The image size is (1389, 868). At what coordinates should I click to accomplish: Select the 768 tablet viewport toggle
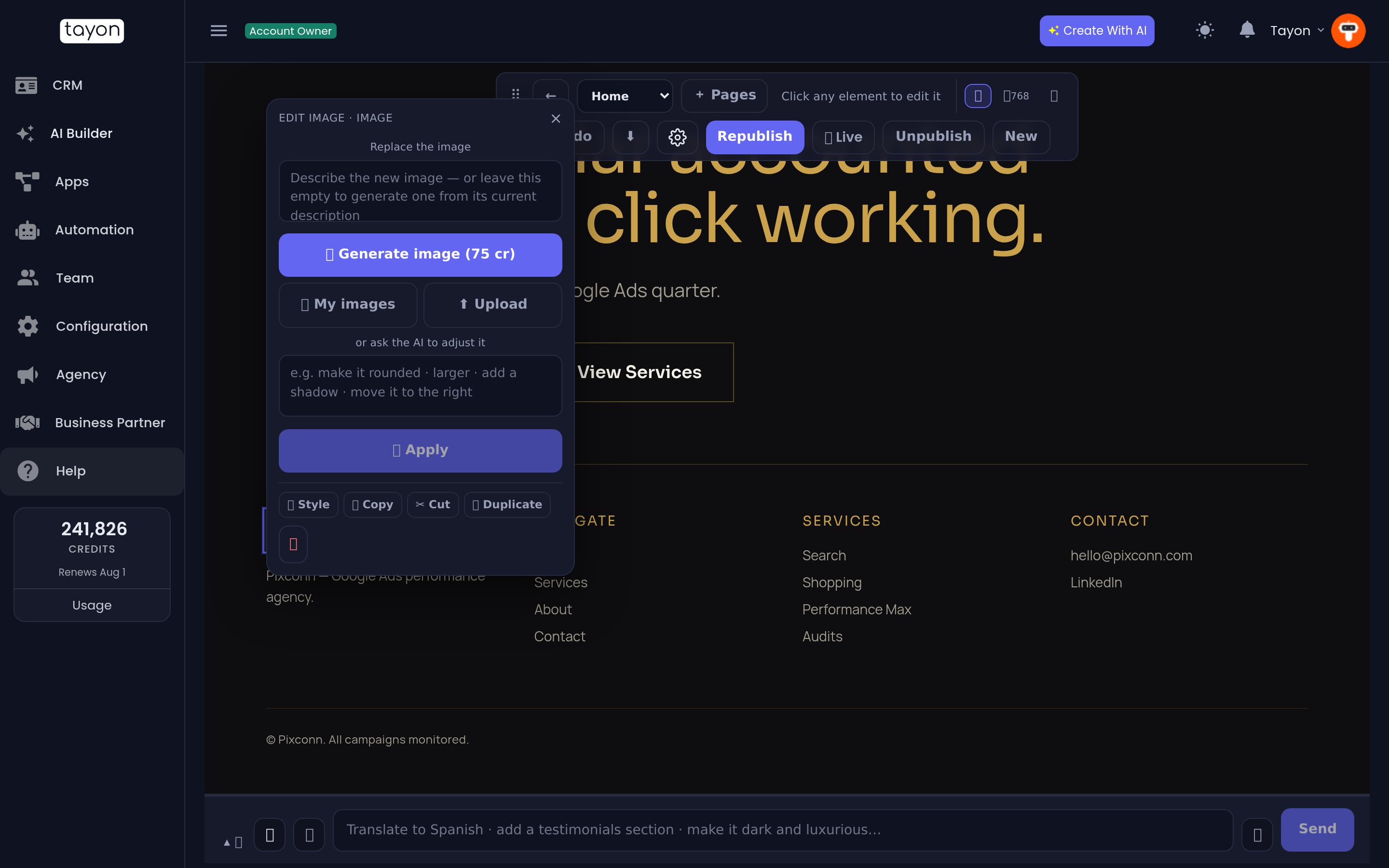pyautogui.click(x=1016, y=96)
